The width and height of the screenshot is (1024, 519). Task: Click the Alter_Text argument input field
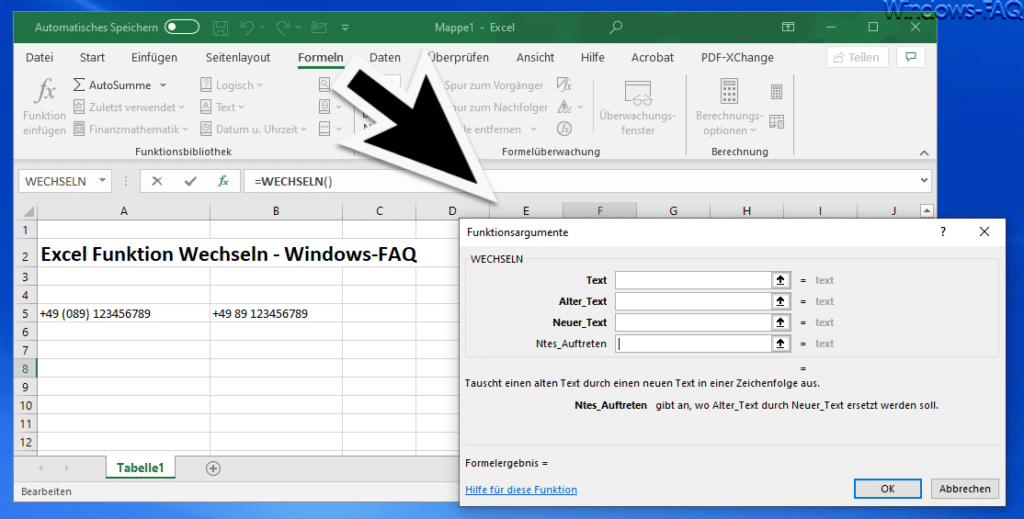pyautogui.click(x=694, y=301)
